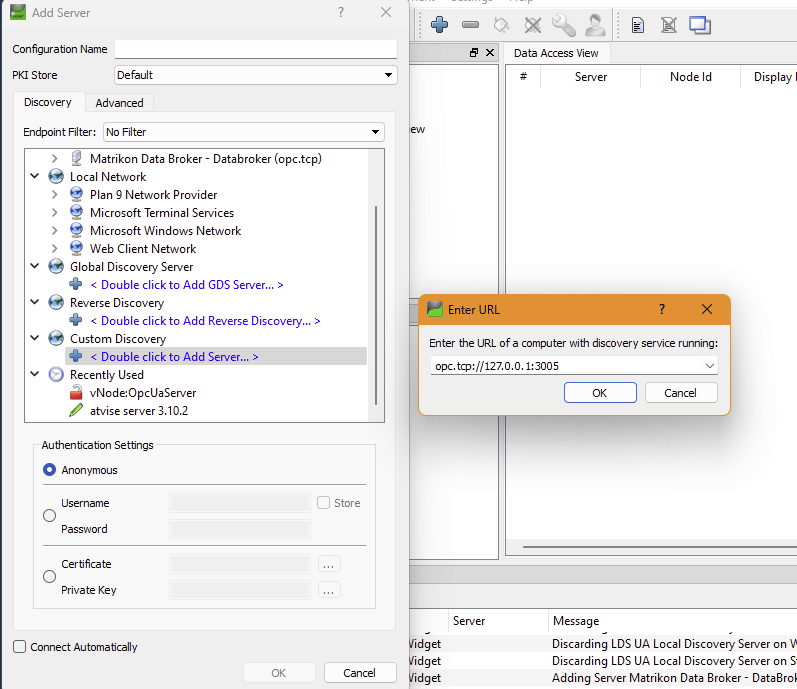Expand Web Client Network node

(54, 248)
